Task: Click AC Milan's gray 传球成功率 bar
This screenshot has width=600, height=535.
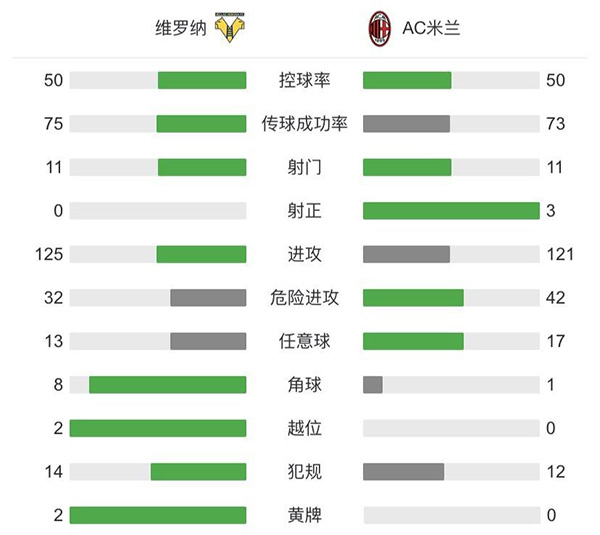Action: [406, 124]
